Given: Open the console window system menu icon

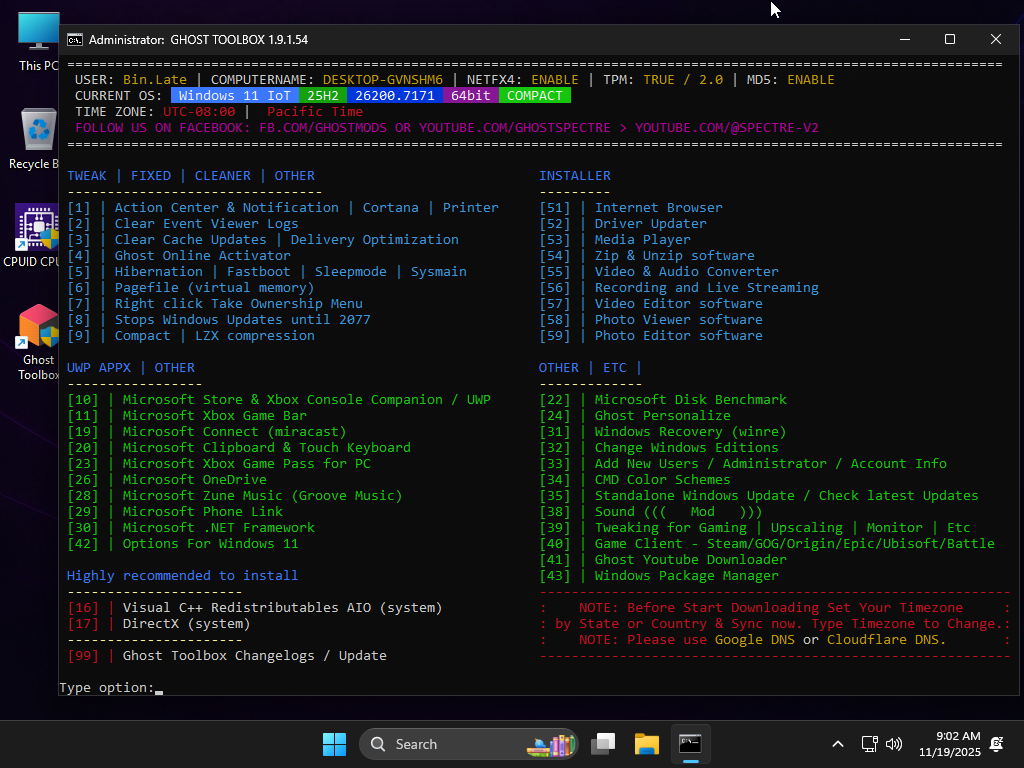Looking at the screenshot, I should point(75,40).
